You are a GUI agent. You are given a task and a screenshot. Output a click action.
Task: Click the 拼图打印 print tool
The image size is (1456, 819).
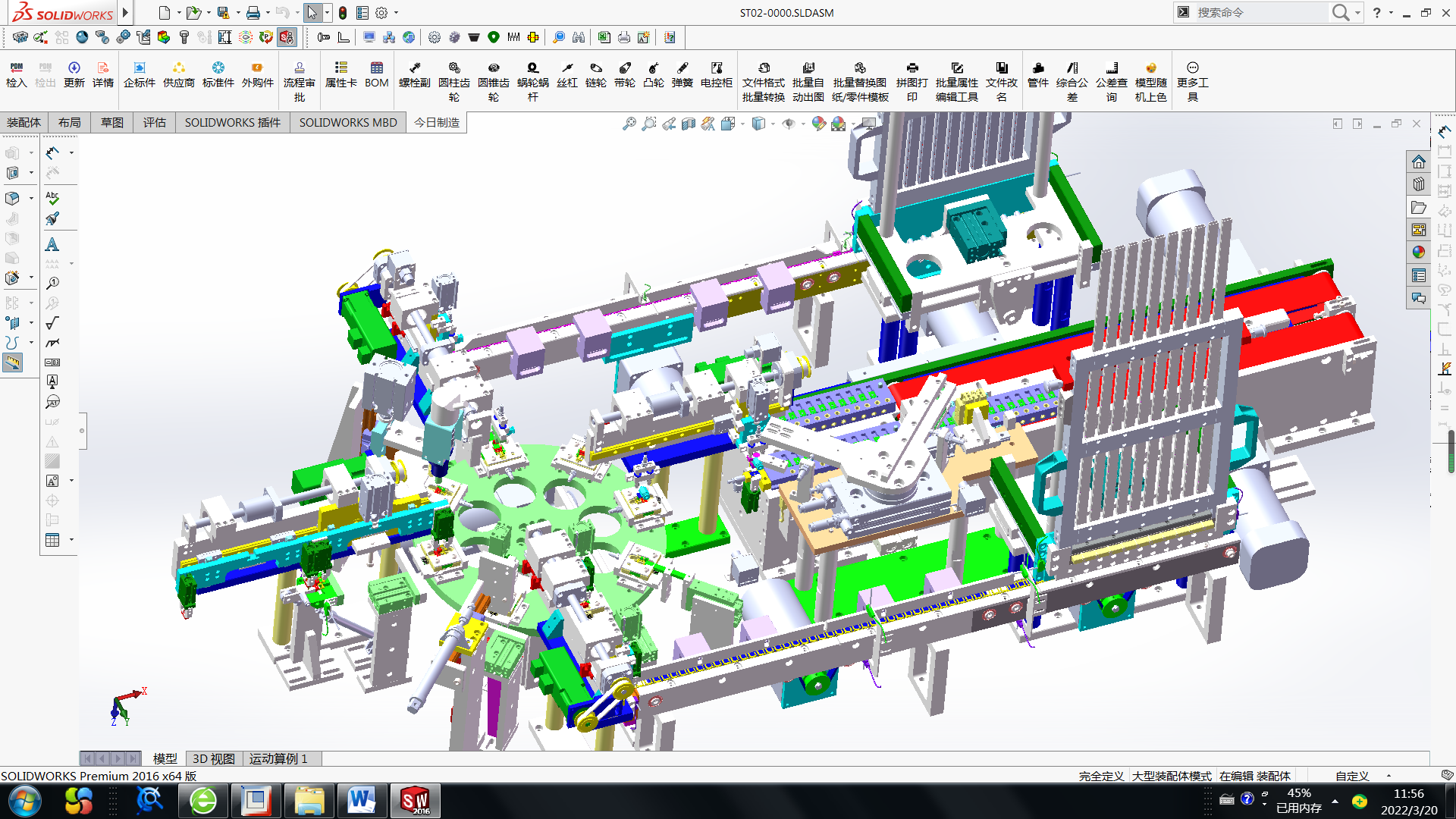click(x=912, y=81)
